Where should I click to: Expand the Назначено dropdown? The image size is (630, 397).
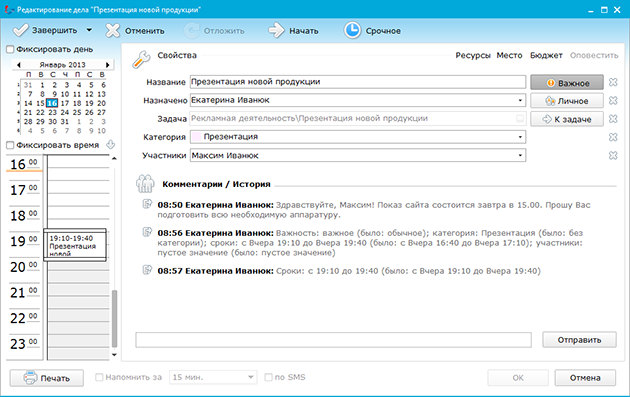pos(520,100)
